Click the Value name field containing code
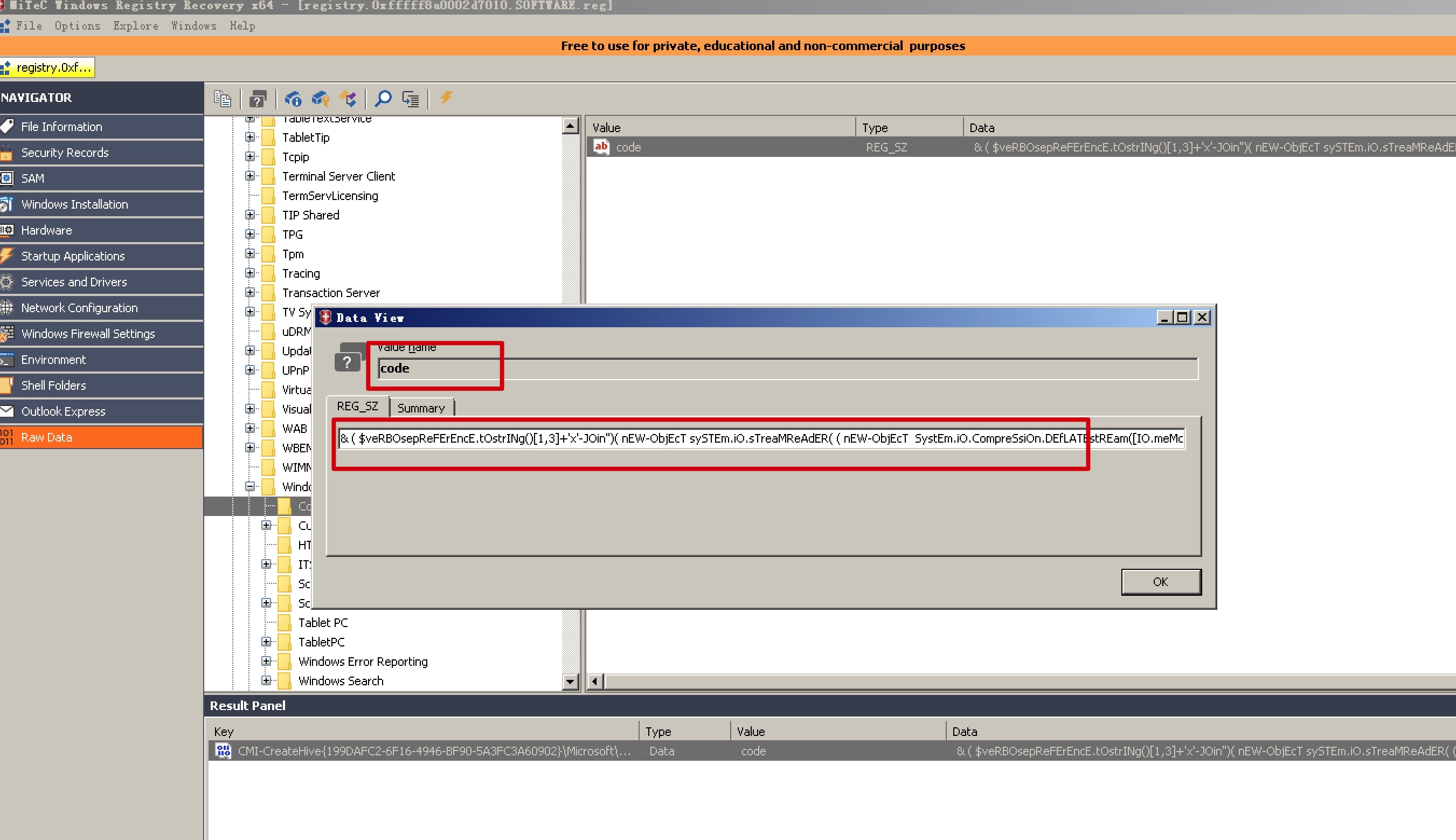 pyautogui.click(x=788, y=368)
